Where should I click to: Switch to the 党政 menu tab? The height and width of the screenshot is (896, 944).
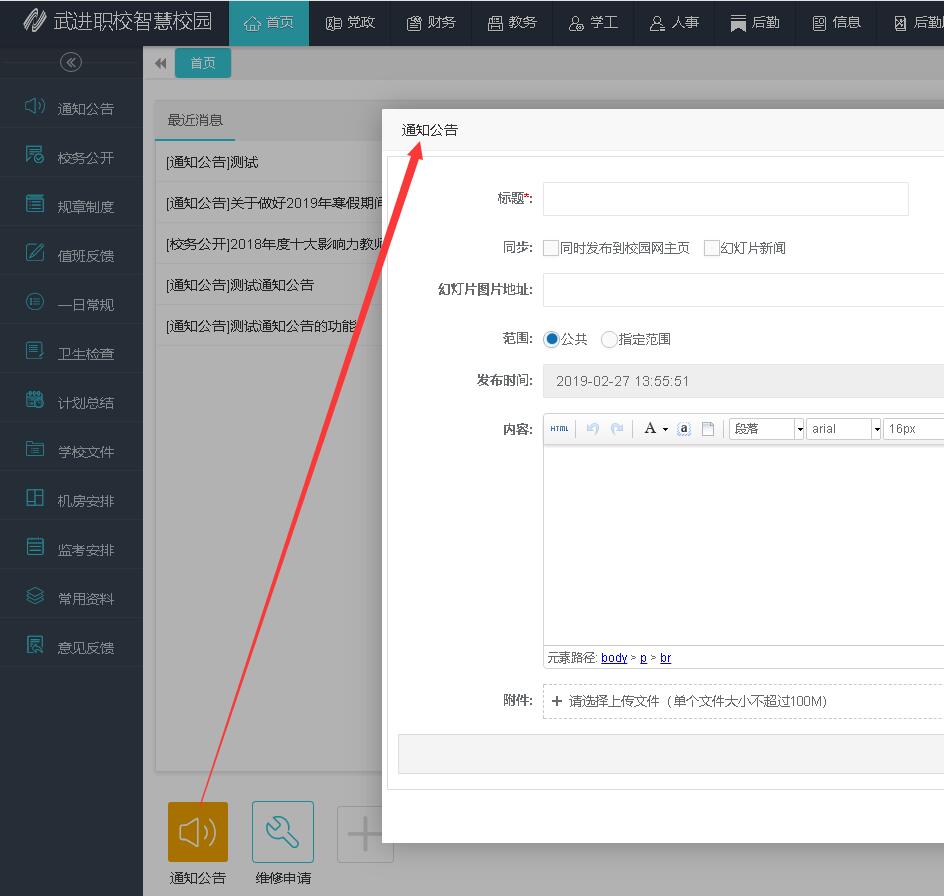[x=349, y=22]
